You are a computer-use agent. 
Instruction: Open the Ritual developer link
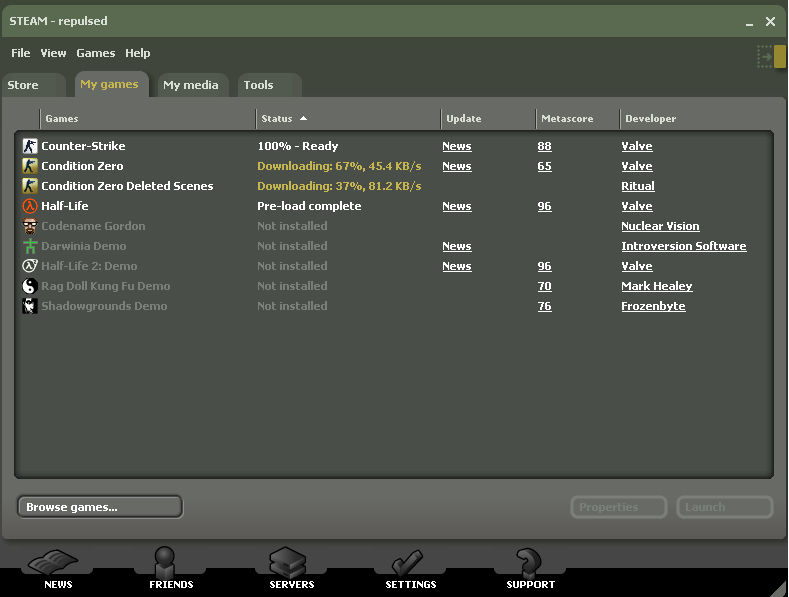click(x=638, y=186)
